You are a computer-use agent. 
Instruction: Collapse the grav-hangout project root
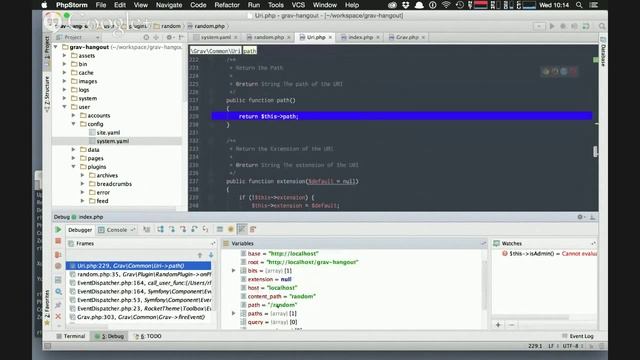click(56, 47)
